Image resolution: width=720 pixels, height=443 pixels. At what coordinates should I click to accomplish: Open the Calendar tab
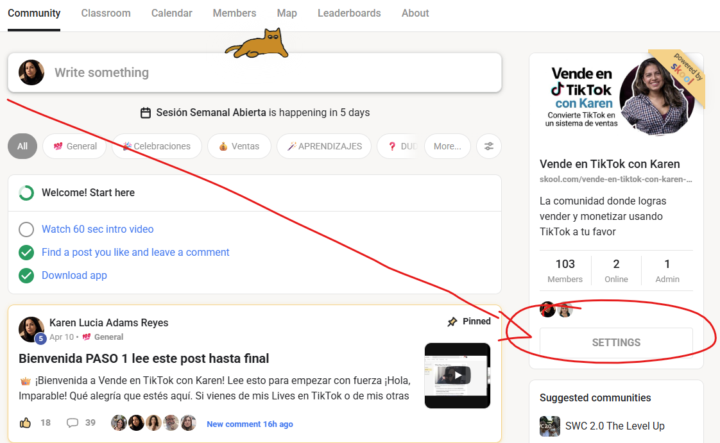tap(172, 13)
